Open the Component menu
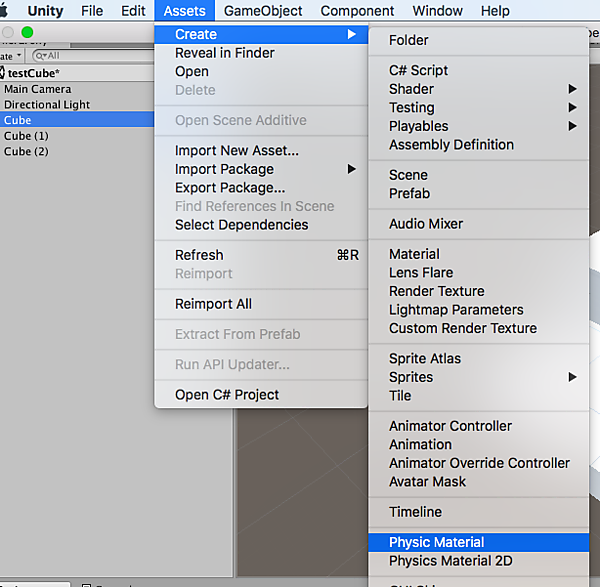 [357, 11]
